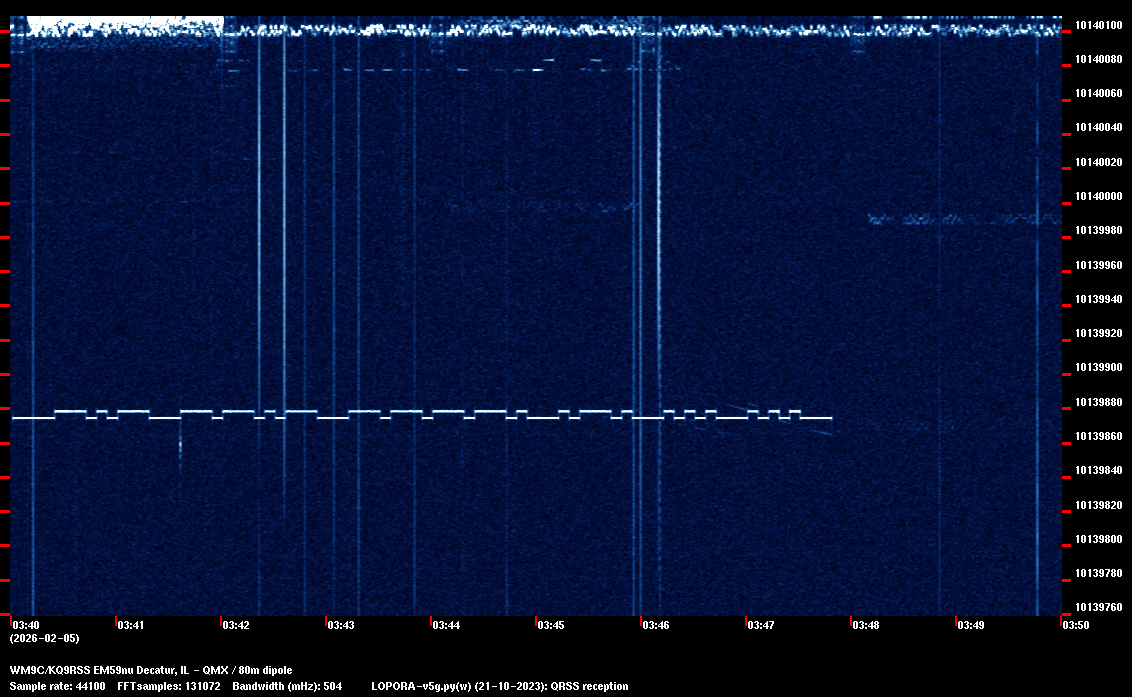The image size is (1132, 697).
Task: Click the (2026-02-05) date text
Action: click(x=44, y=638)
